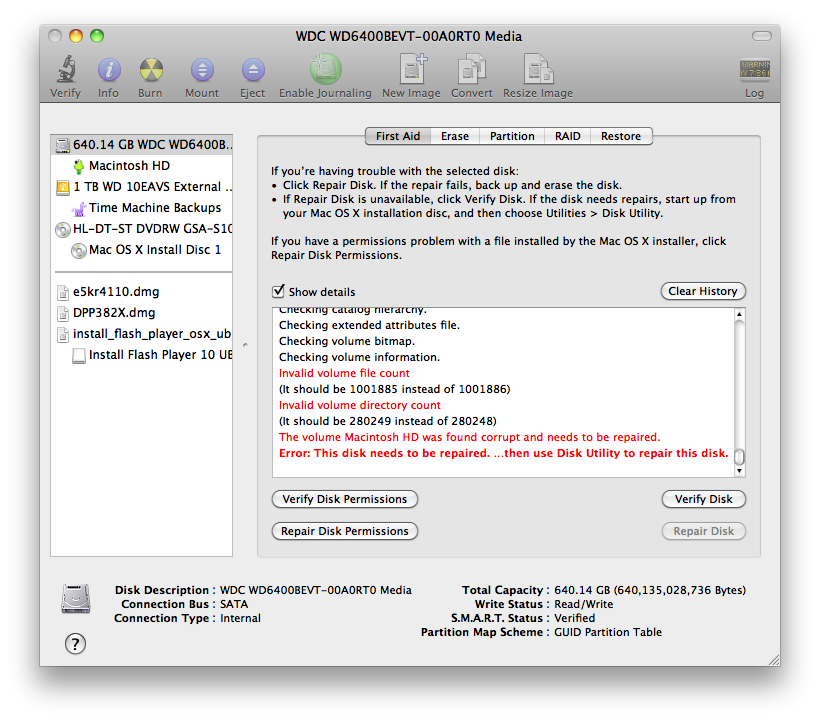Click the '(It should be 1001885 instead of 1001886)' line
This screenshot has height=721, width=820.
(394, 389)
